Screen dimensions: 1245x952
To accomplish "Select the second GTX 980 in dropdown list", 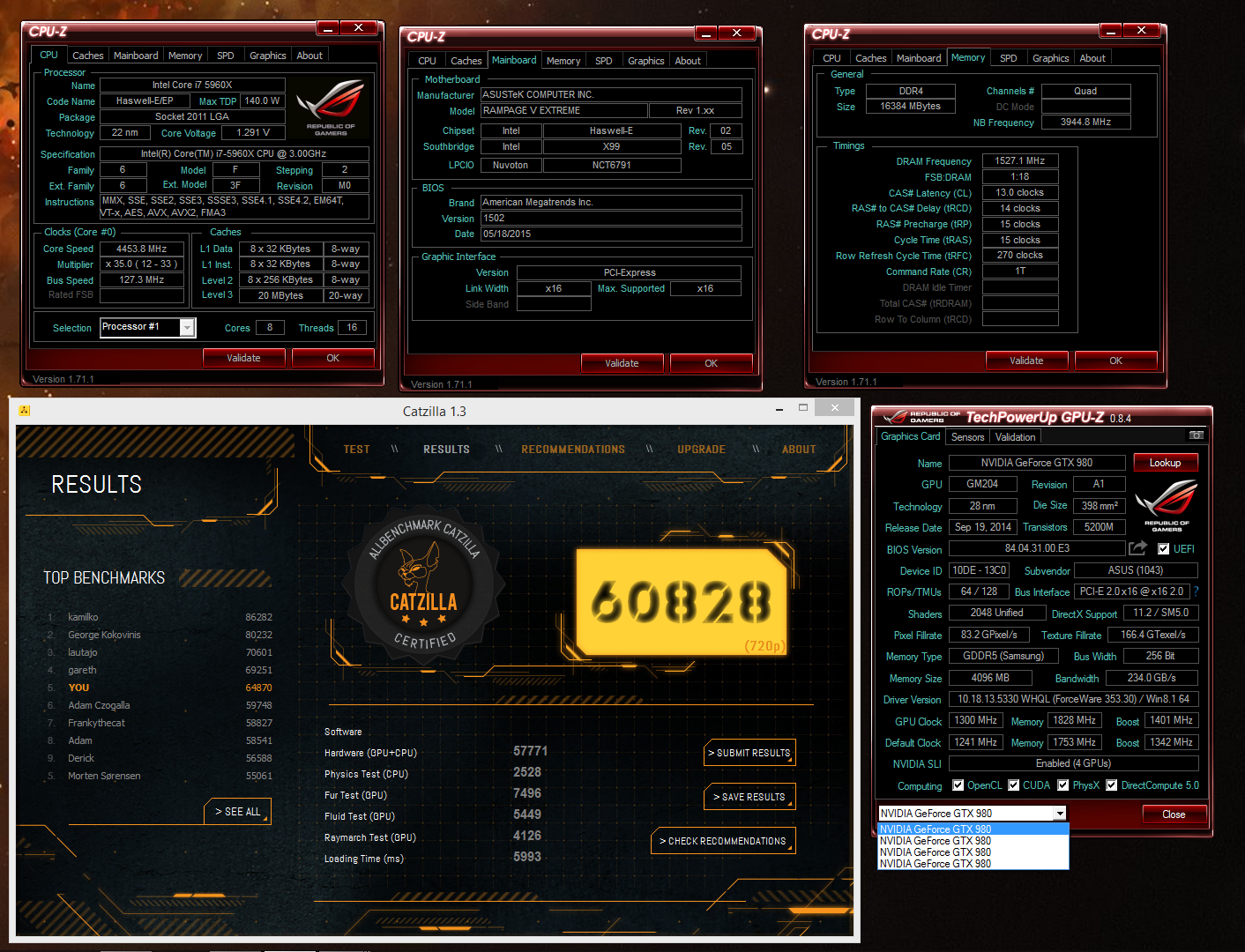I will [x=973, y=841].
